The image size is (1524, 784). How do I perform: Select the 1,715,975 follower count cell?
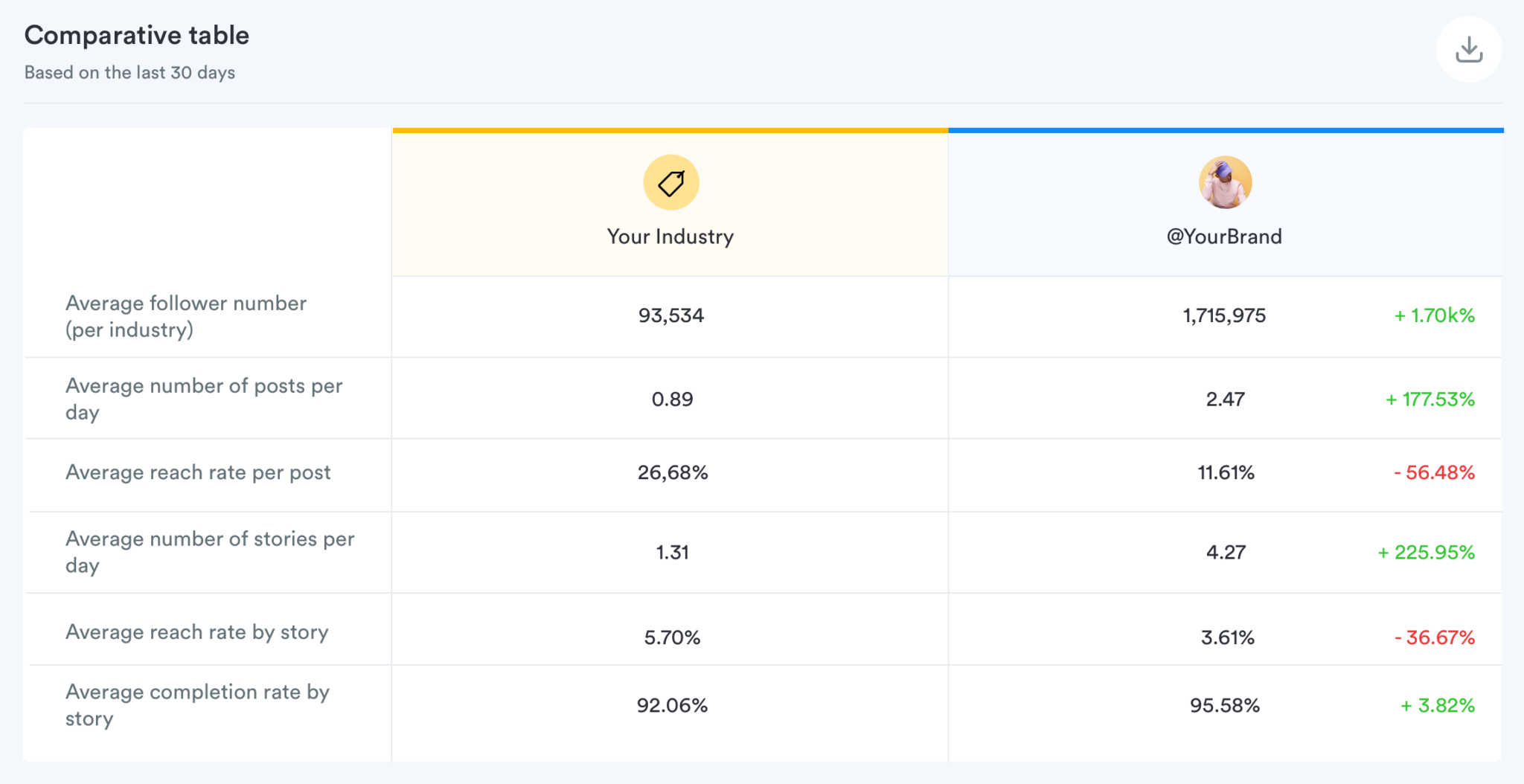[x=1225, y=315]
